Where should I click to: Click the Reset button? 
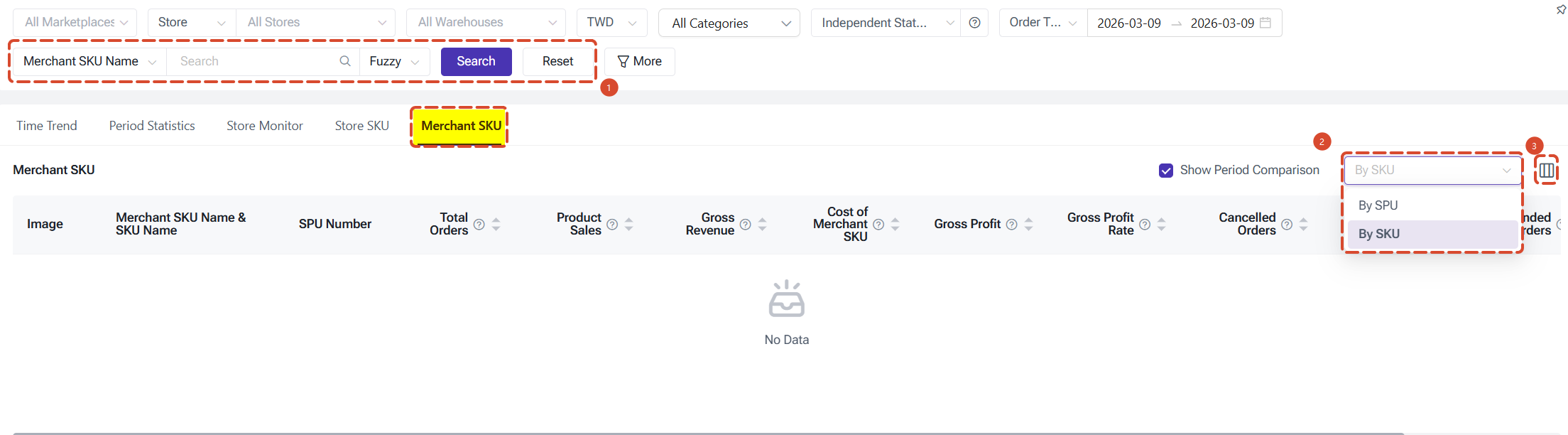558,62
